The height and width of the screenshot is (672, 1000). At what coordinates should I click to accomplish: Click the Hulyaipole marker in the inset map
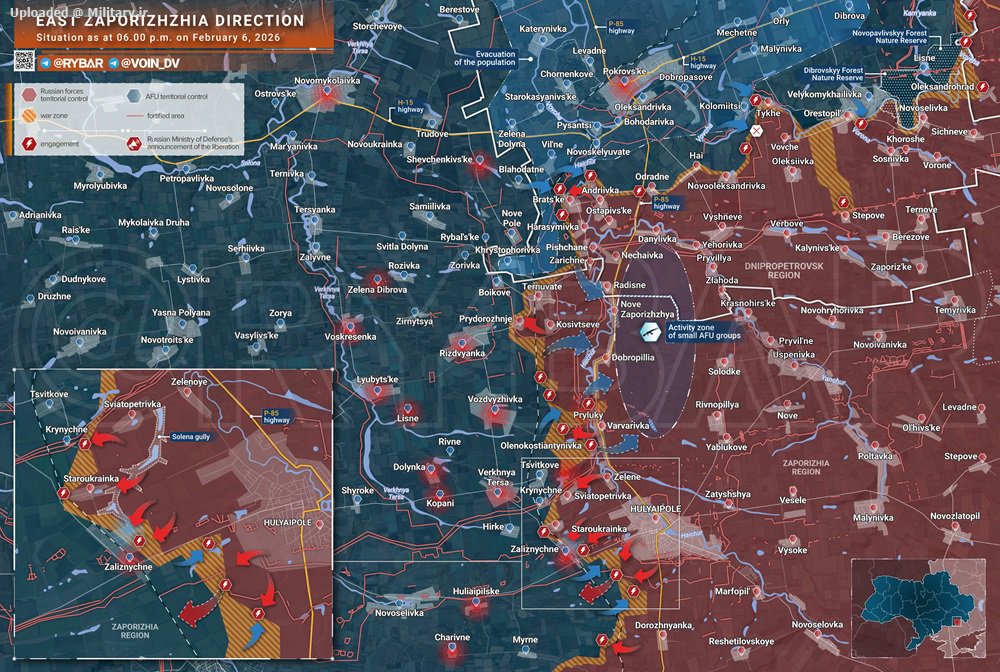pos(320,524)
